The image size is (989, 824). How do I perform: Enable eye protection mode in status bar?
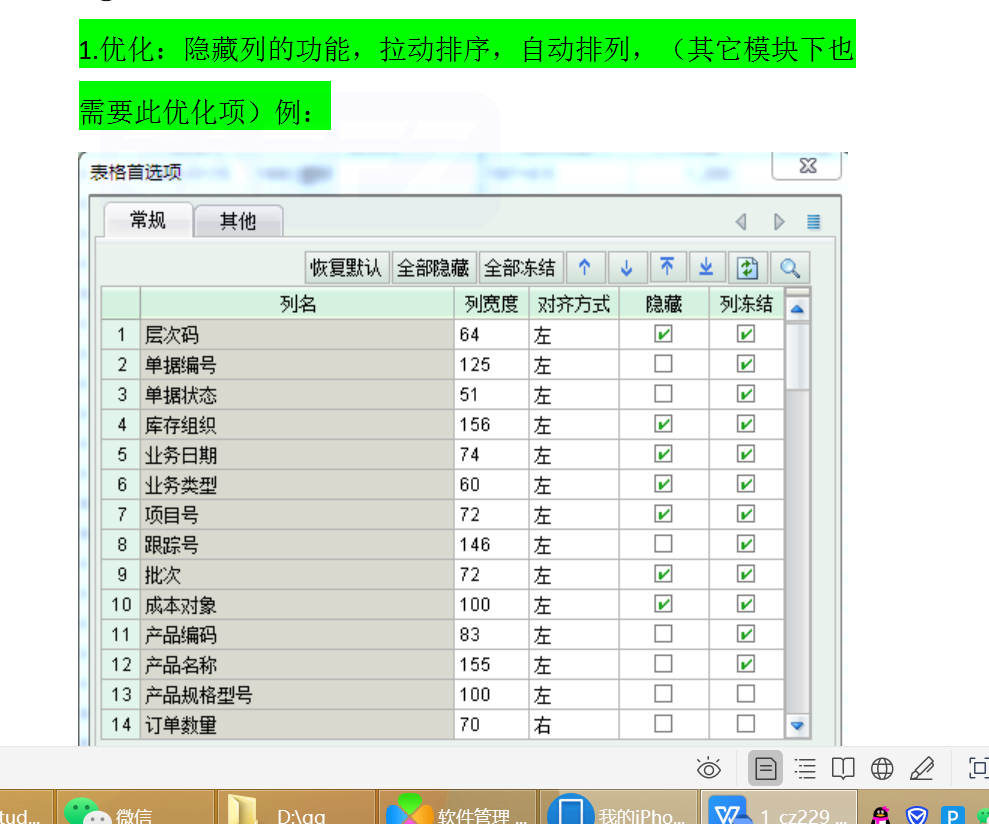coord(709,768)
